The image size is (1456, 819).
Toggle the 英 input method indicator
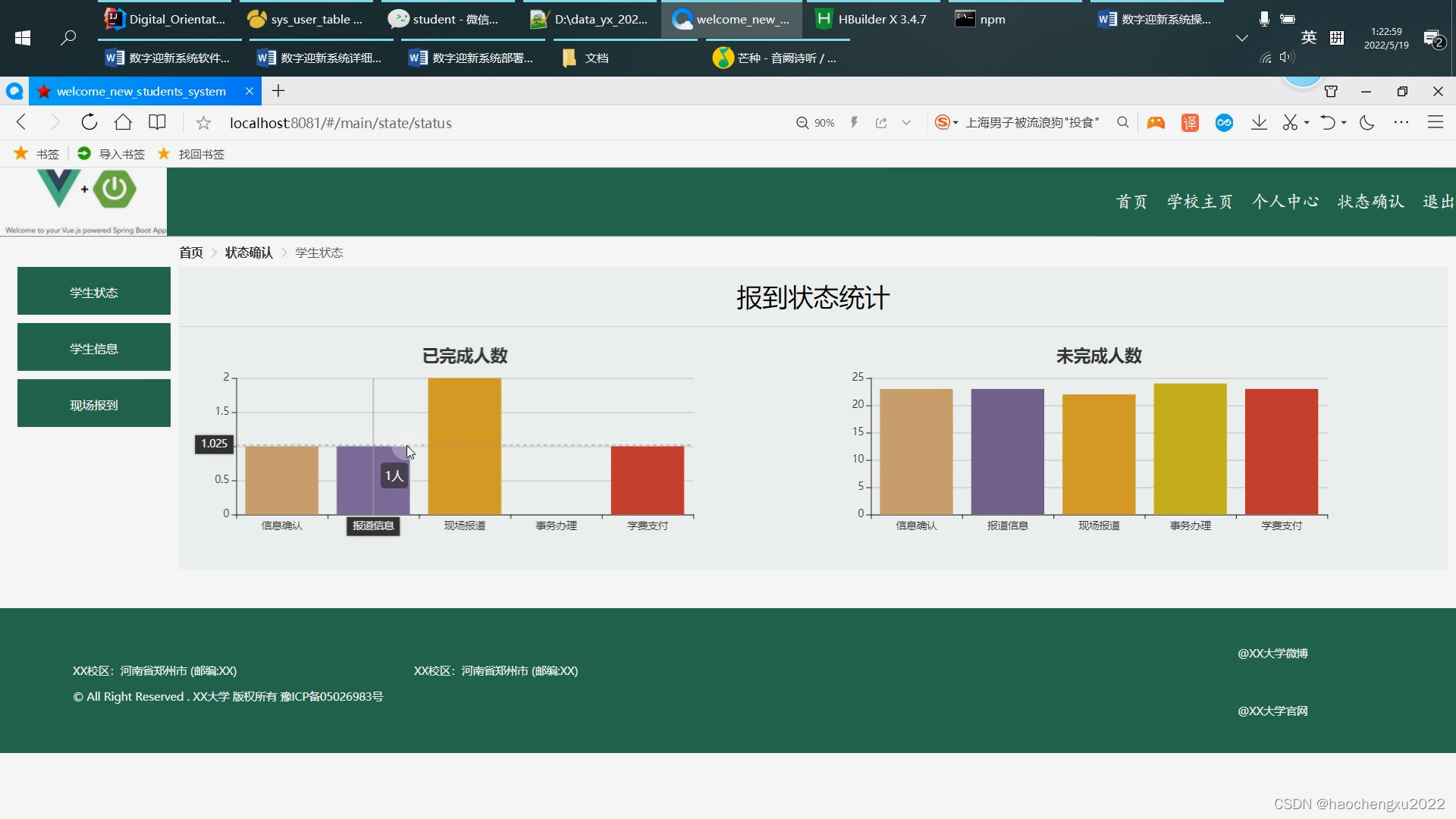click(1309, 38)
